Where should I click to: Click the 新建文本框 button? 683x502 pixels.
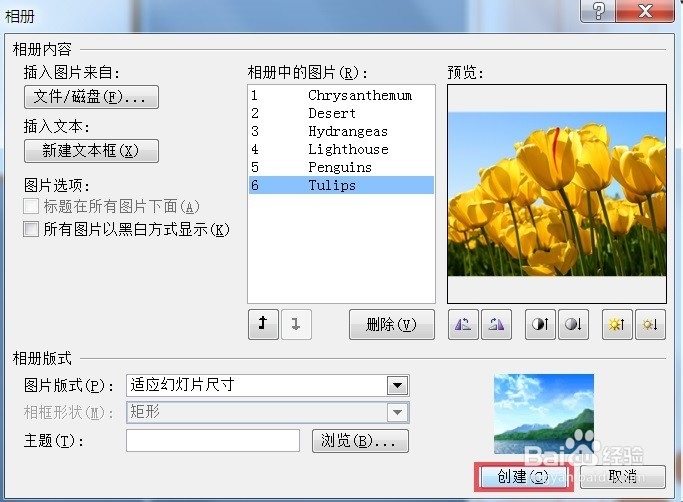click(91, 151)
